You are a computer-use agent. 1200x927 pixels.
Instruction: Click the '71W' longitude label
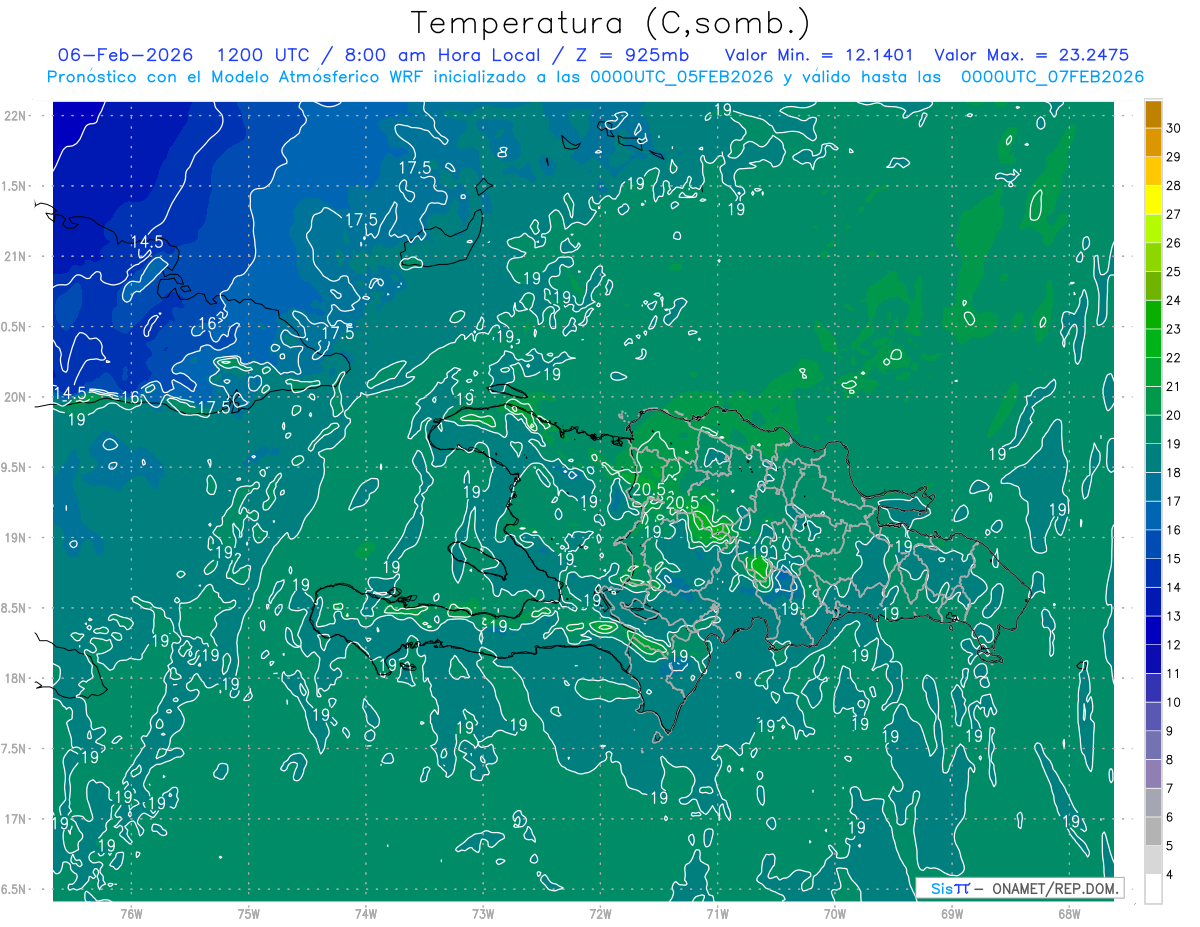[718, 913]
